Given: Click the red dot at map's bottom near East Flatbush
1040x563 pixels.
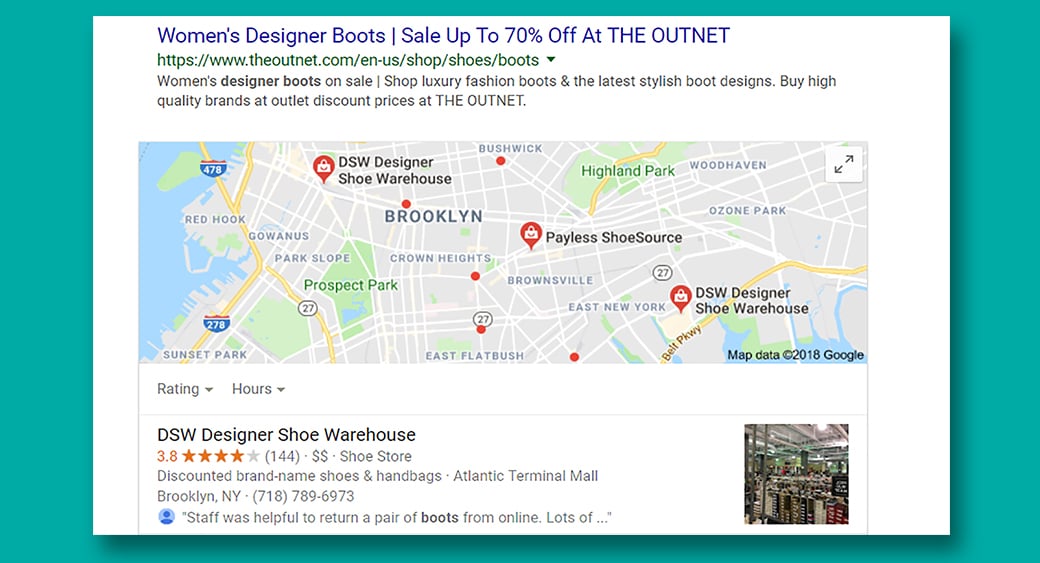Looking at the screenshot, I should pyautogui.click(x=574, y=357).
